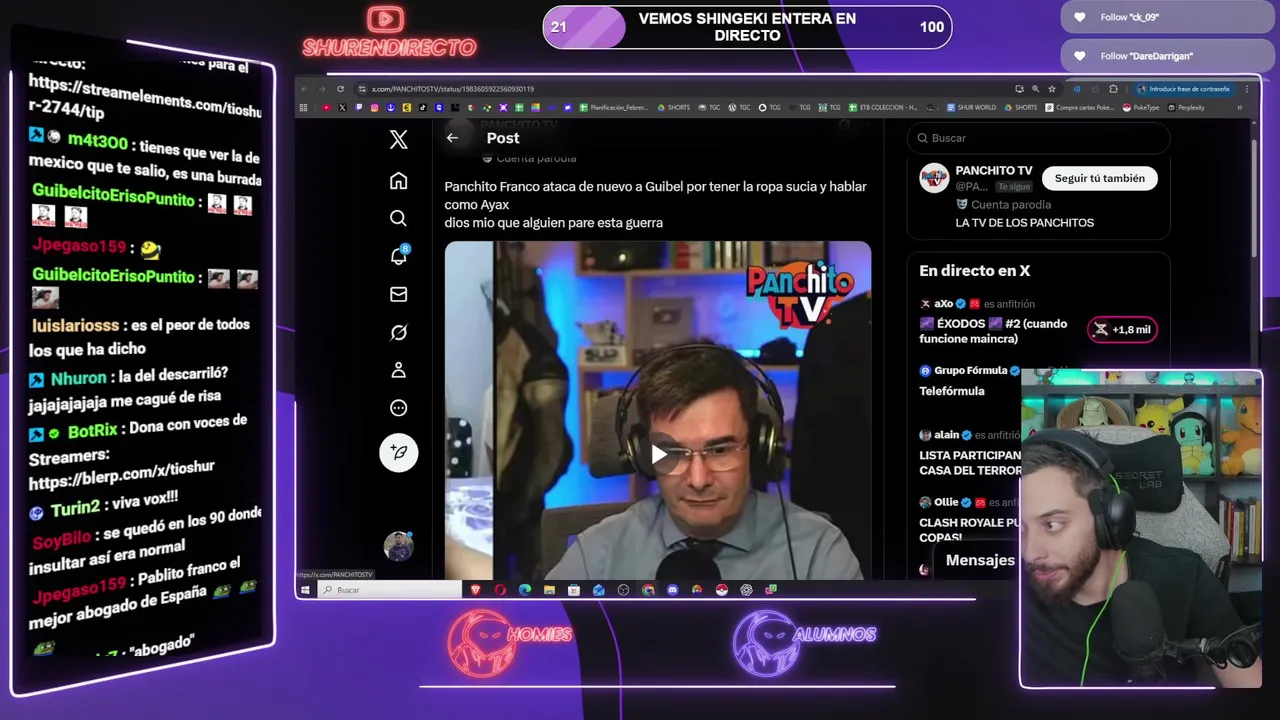The width and height of the screenshot is (1280, 720).
Task: Open Planificación_Febrer... bookmark
Action: click(x=613, y=107)
